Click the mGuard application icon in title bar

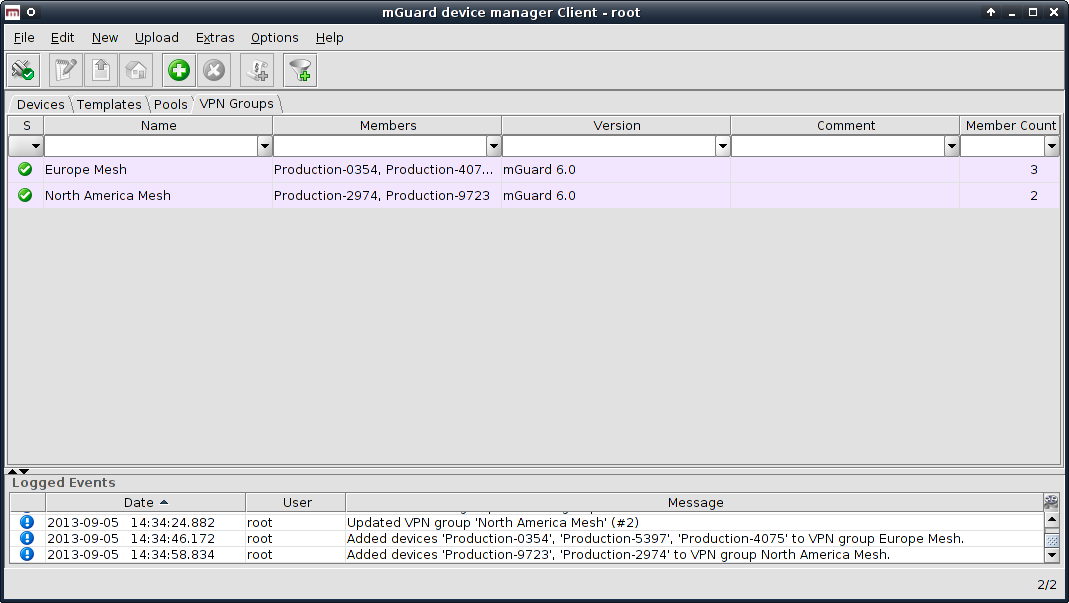(12, 12)
